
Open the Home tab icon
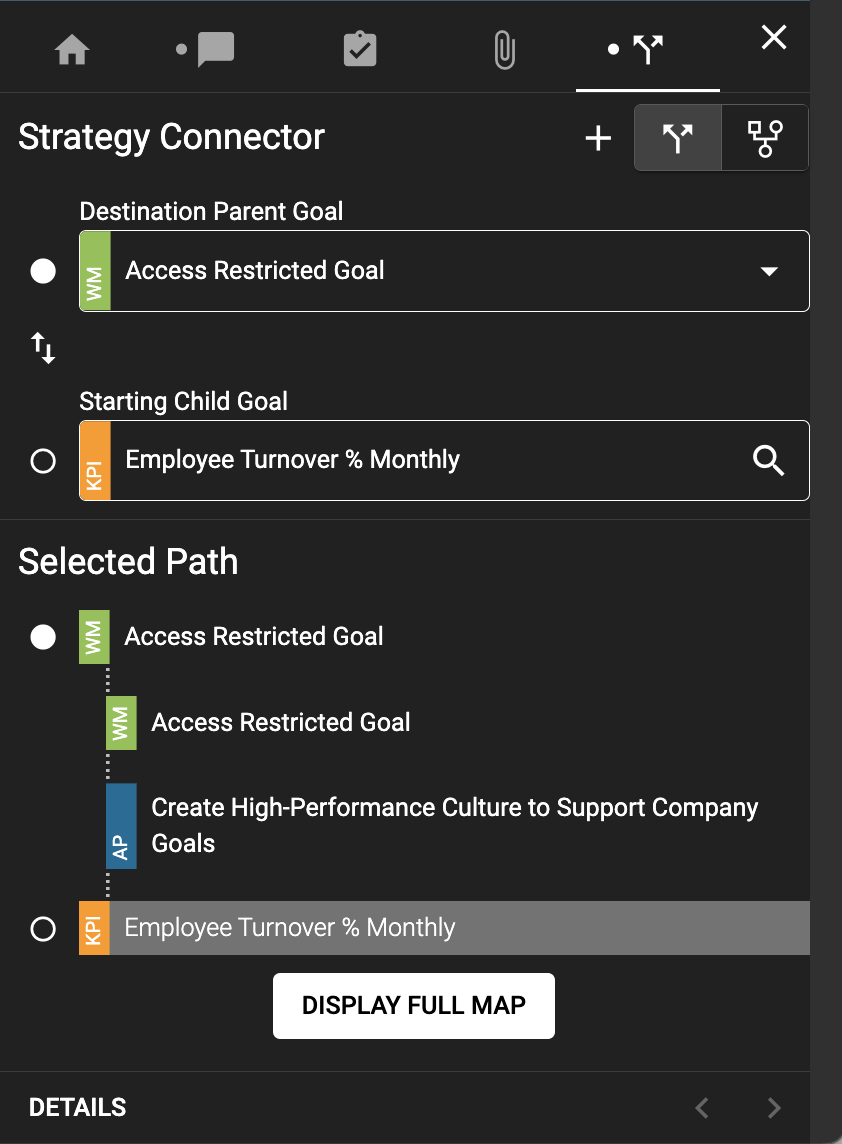(x=71, y=46)
